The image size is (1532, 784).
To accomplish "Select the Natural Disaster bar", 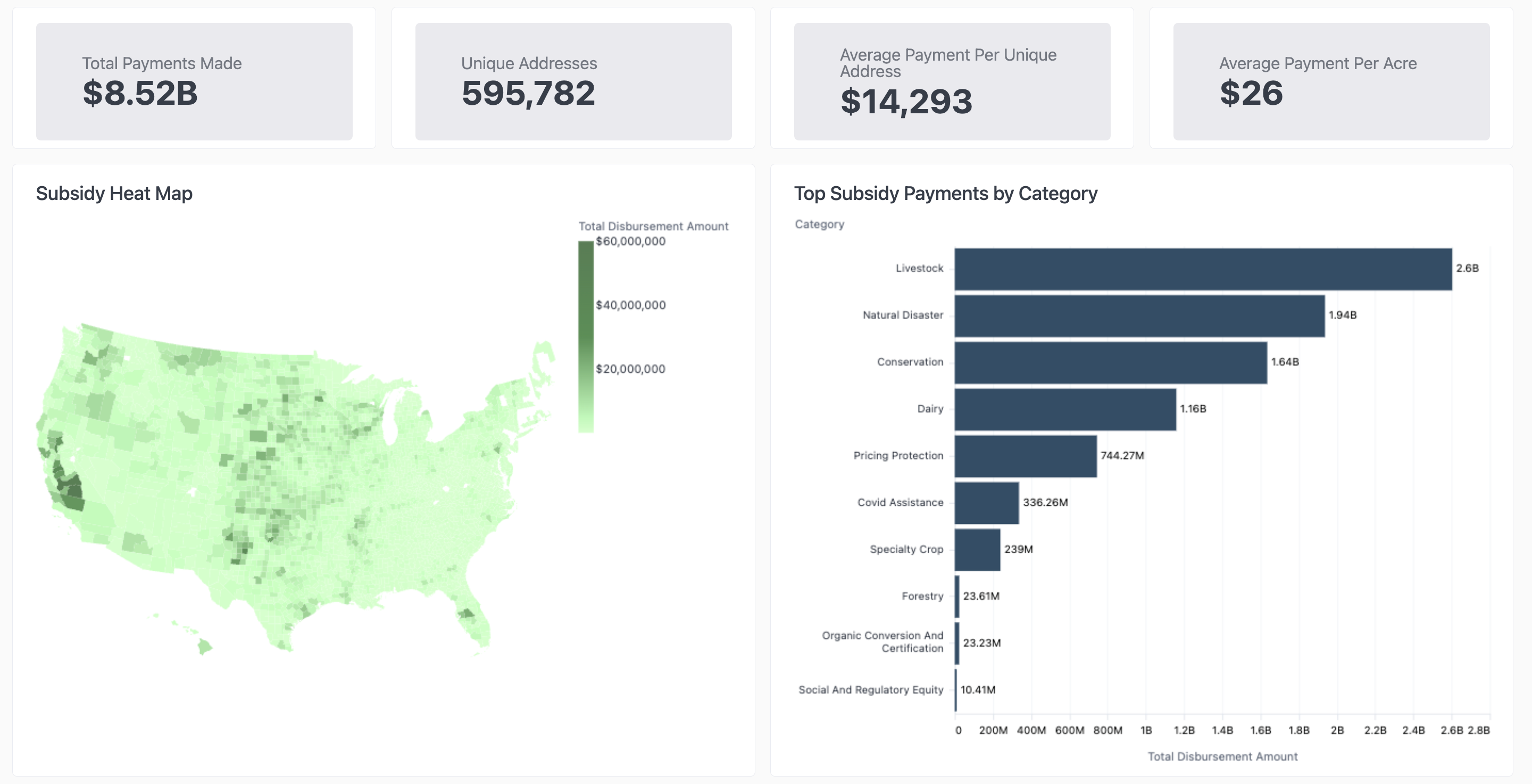I will (1139, 316).
